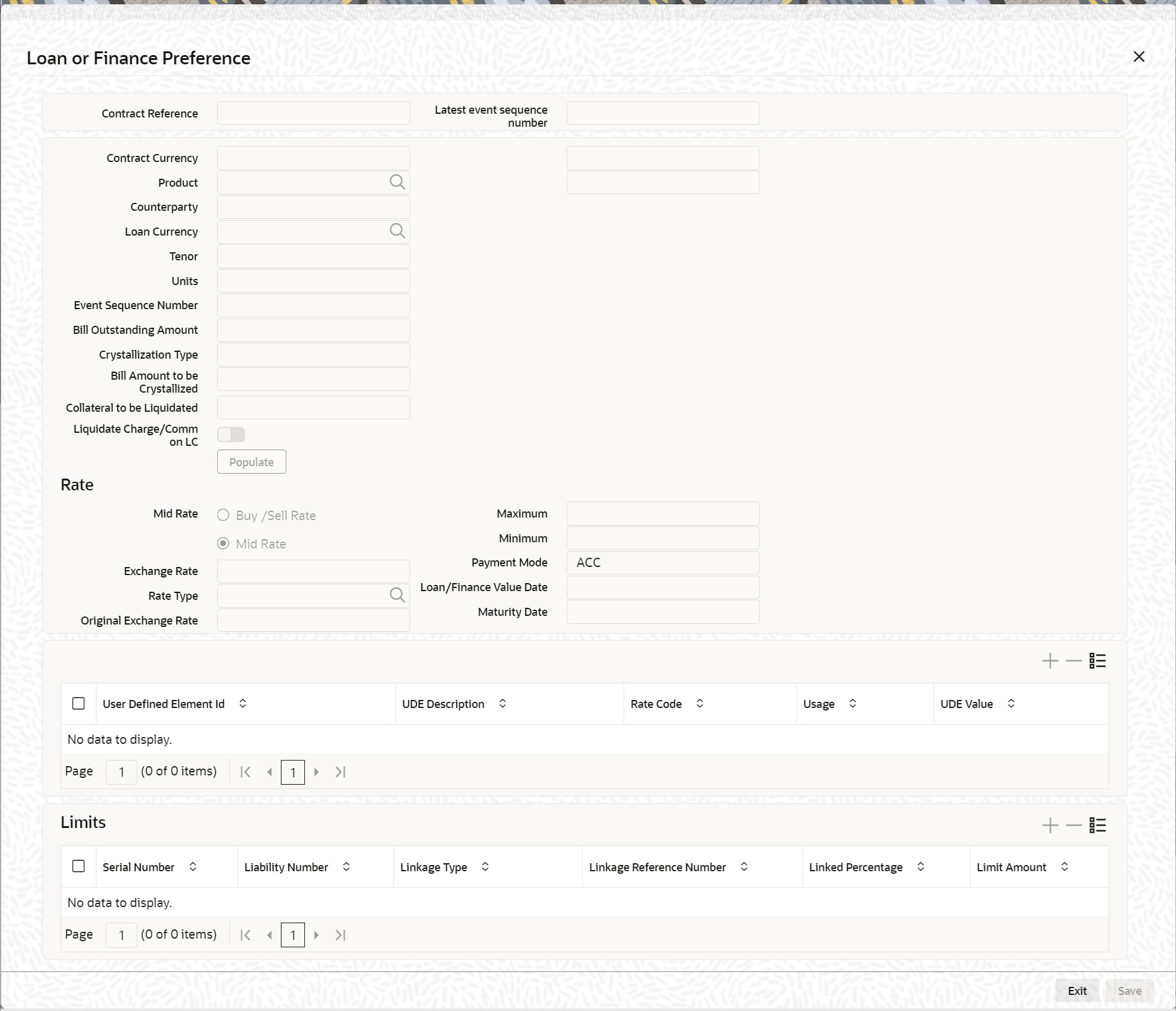Go to next page of Limits table
1176x1011 pixels.
(x=317, y=935)
